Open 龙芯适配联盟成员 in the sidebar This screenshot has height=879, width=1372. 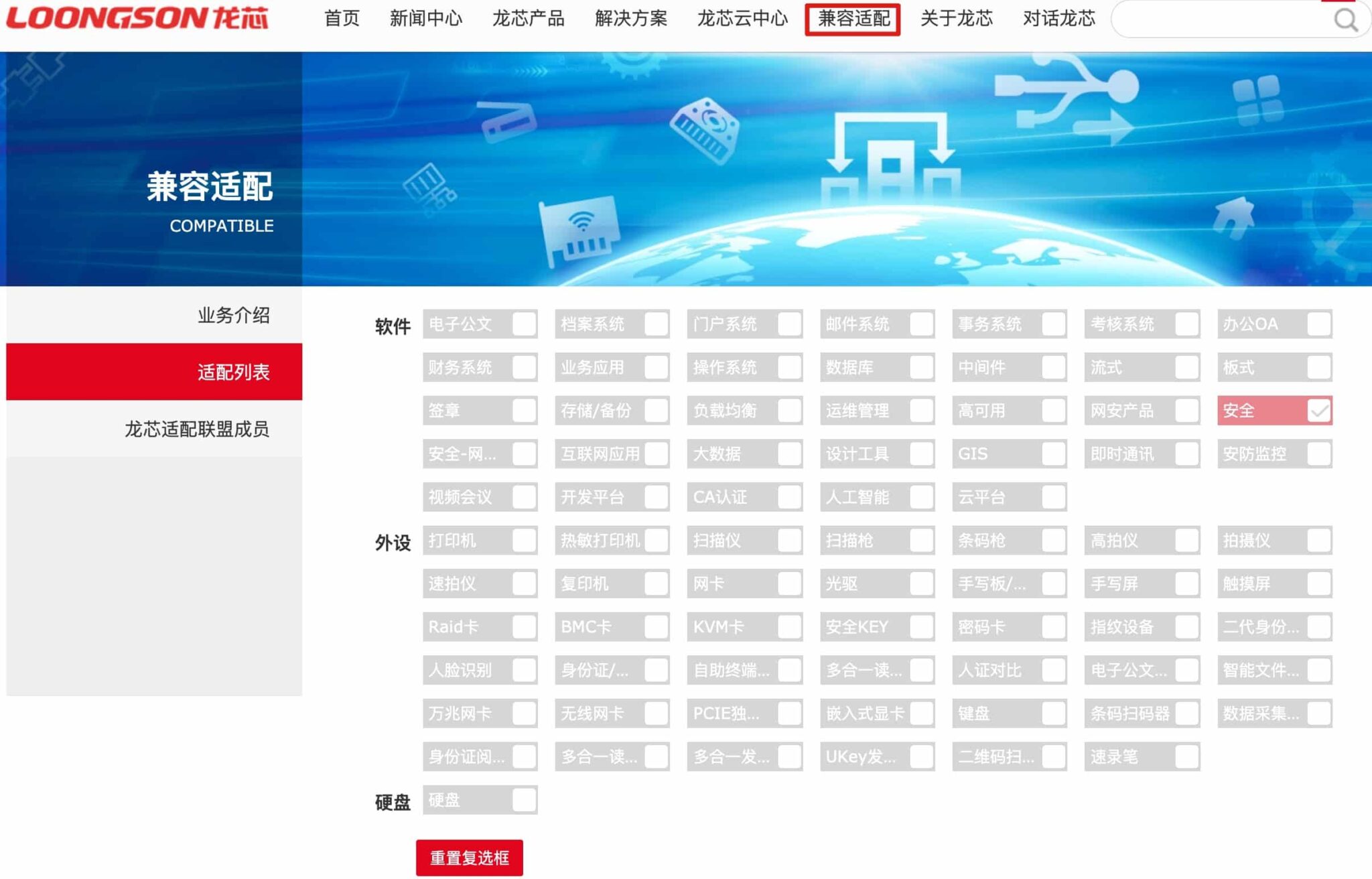pos(197,429)
